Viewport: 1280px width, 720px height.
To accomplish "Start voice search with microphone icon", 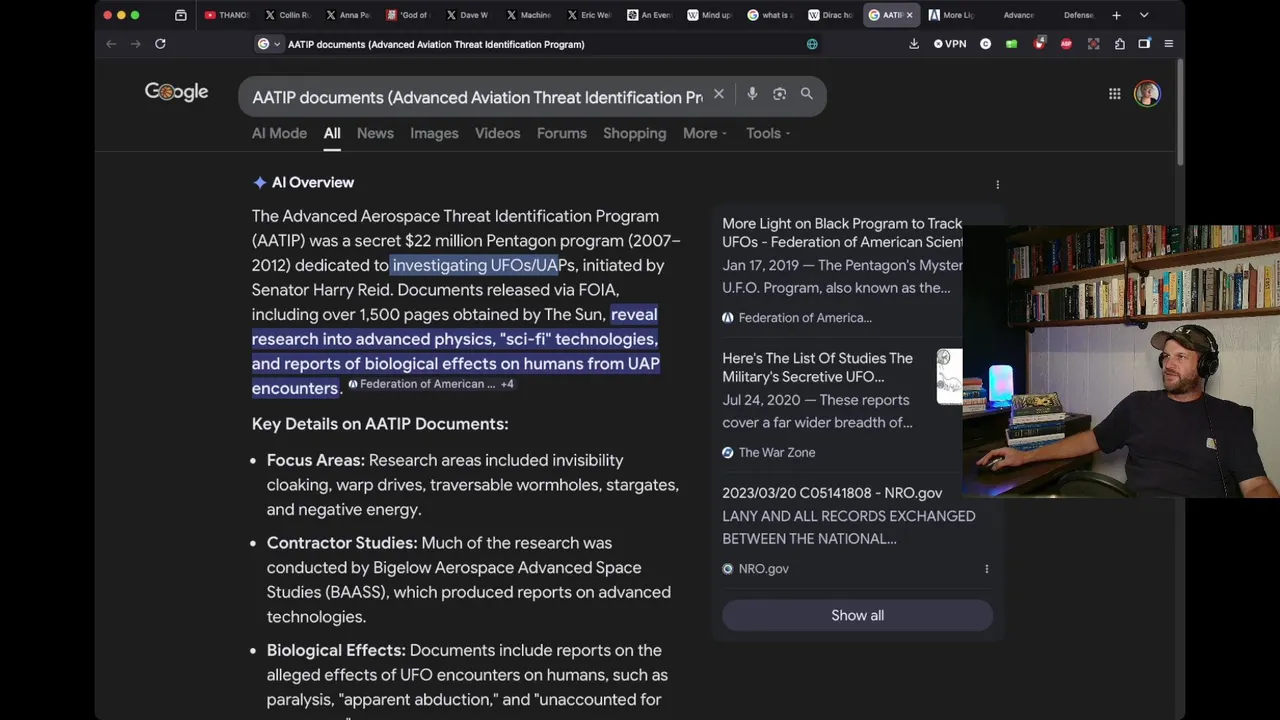I will click(752, 94).
